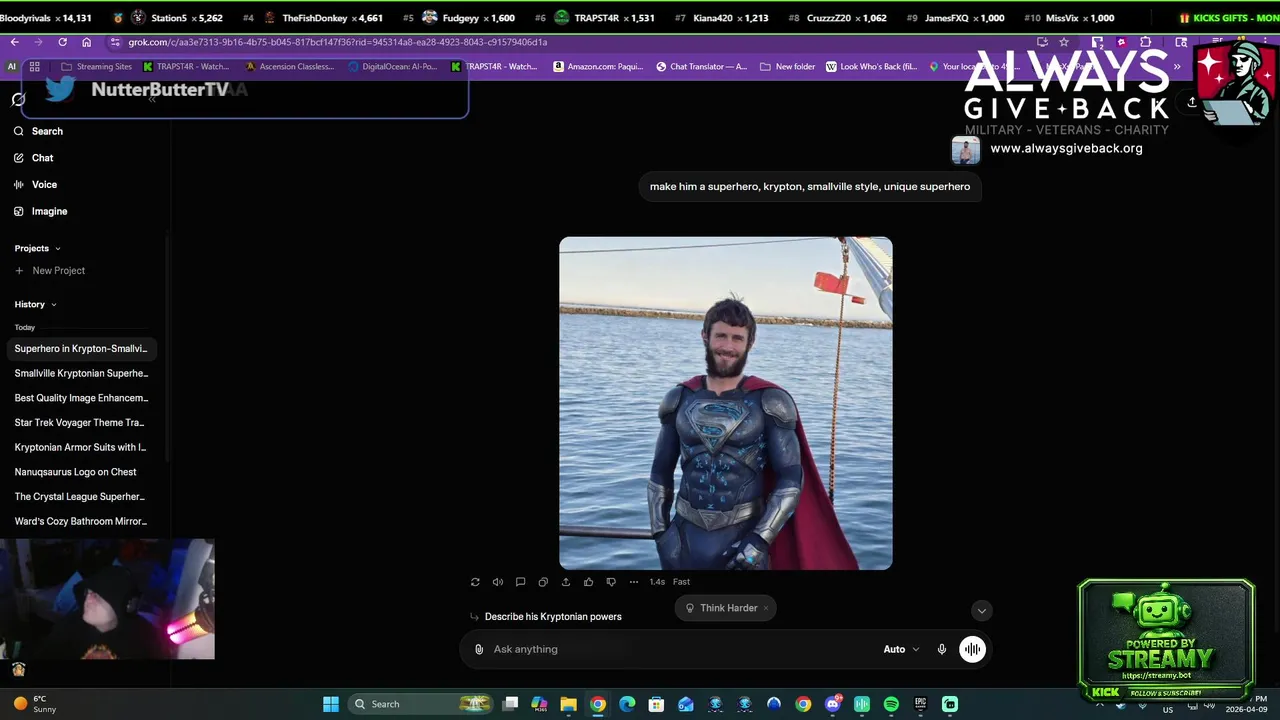The width and height of the screenshot is (1280, 720).
Task: Open the New folder bookmark folder
Action: [788, 67]
